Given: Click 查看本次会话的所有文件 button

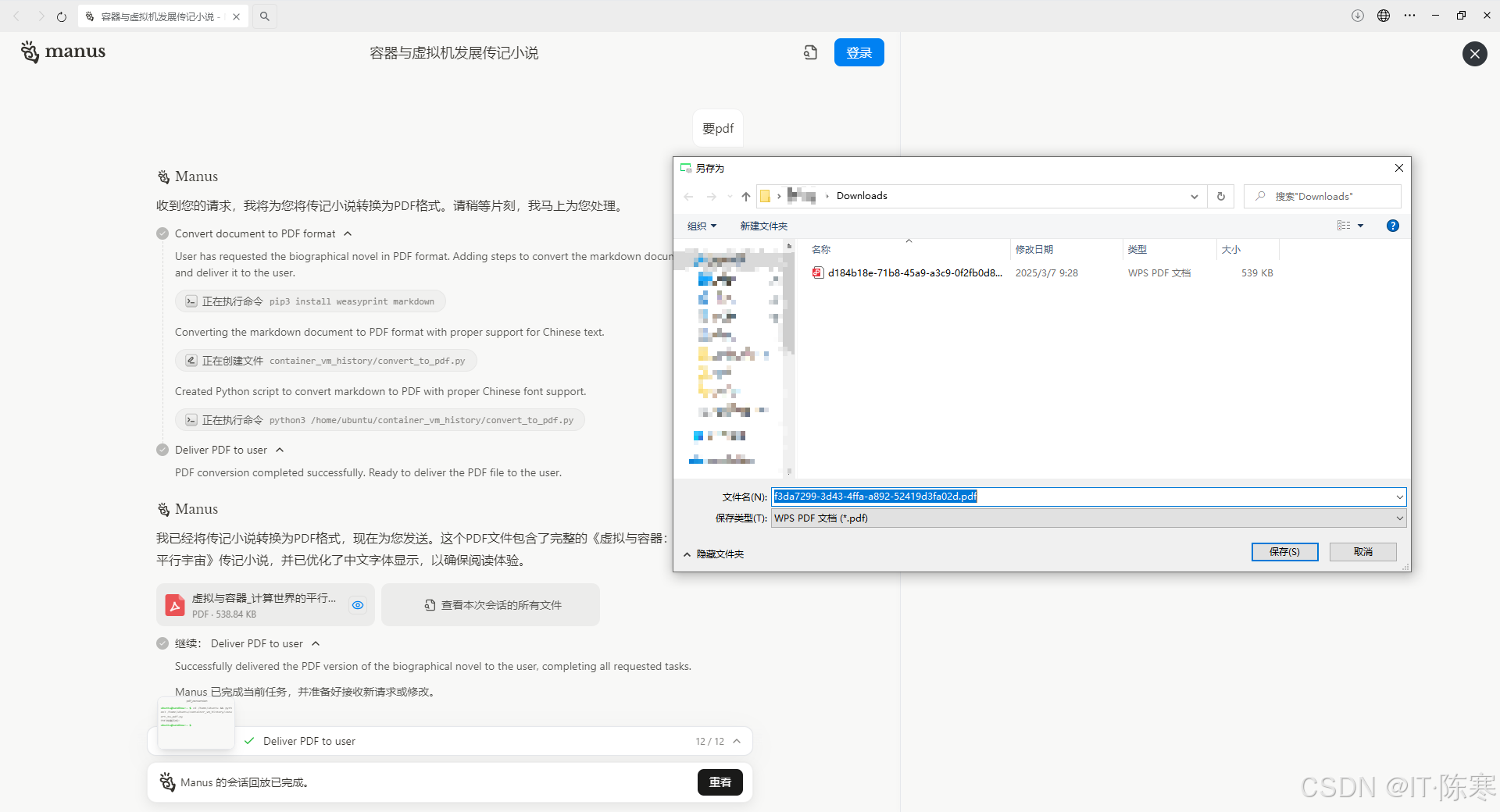Looking at the screenshot, I should click(491, 605).
